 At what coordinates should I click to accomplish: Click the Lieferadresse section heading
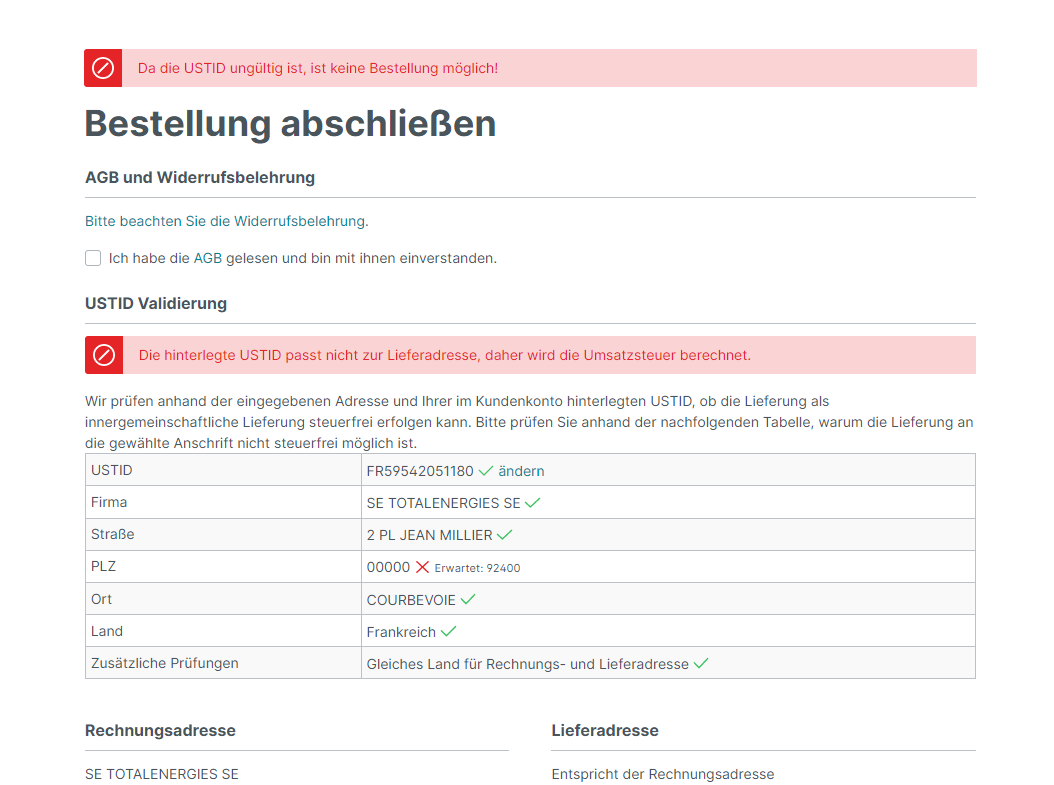pos(605,731)
